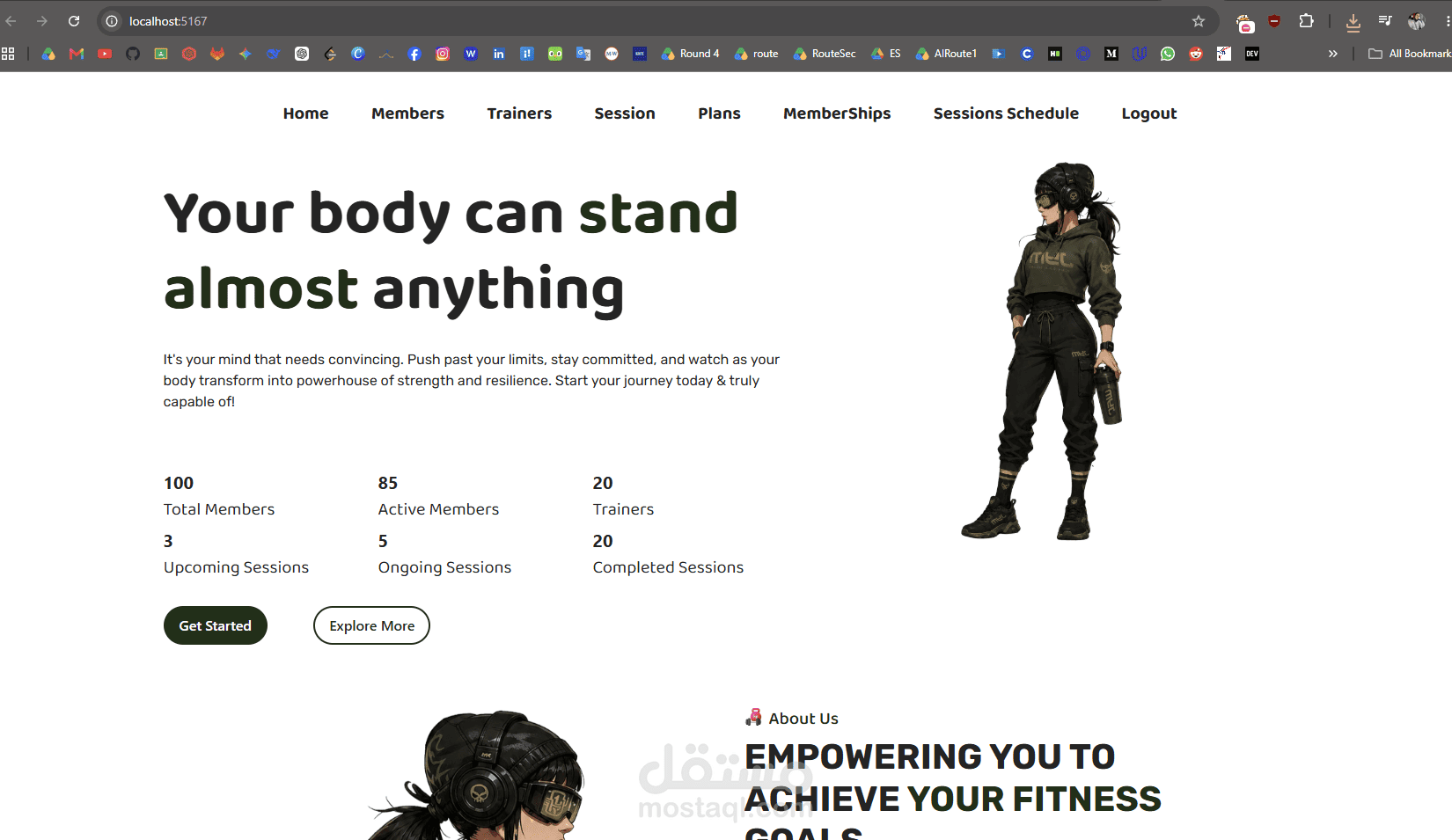Screen dimensions: 1452x840
Task: Expand hidden bookmarks with the chevron
Action: [1333, 54]
